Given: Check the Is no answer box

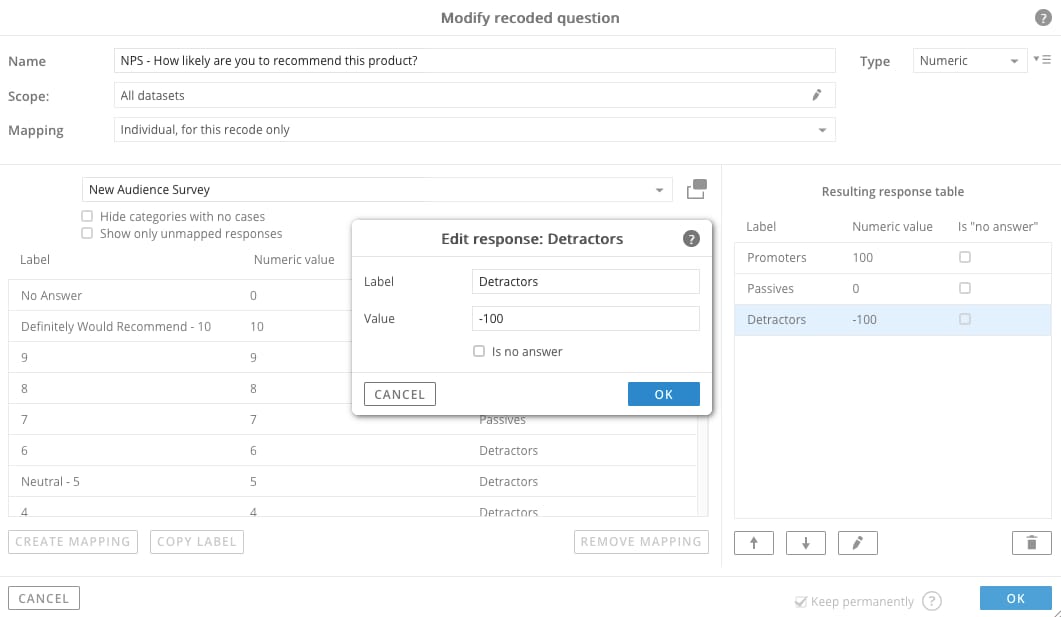Looking at the screenshot, I should (x=479, y=351).
